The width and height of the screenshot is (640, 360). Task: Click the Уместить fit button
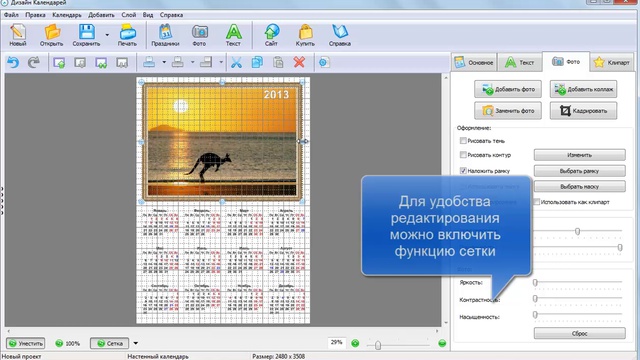tap(25, 343)
